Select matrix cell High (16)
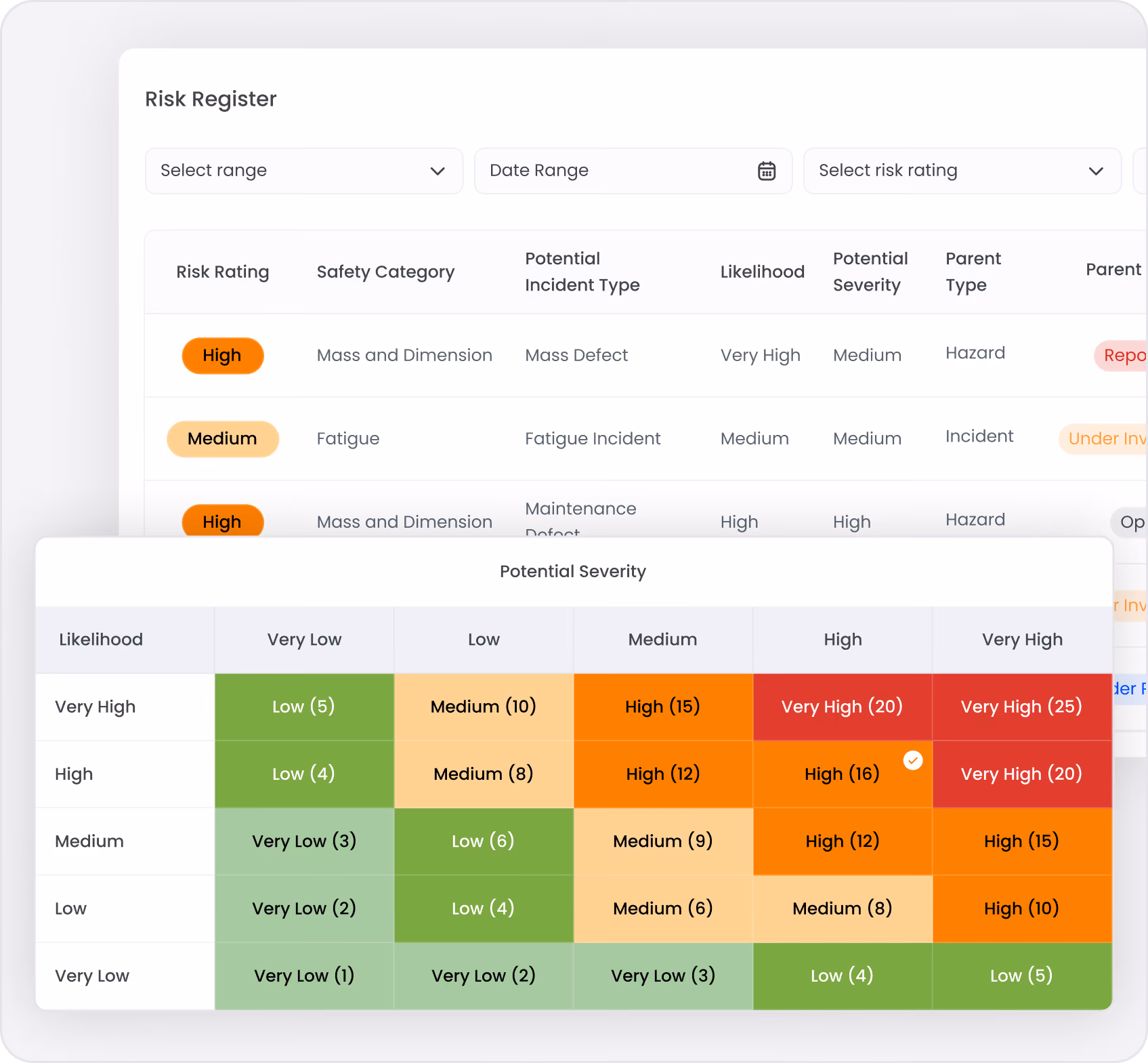The image size is (1148, 1063). (x=843, y=774)
